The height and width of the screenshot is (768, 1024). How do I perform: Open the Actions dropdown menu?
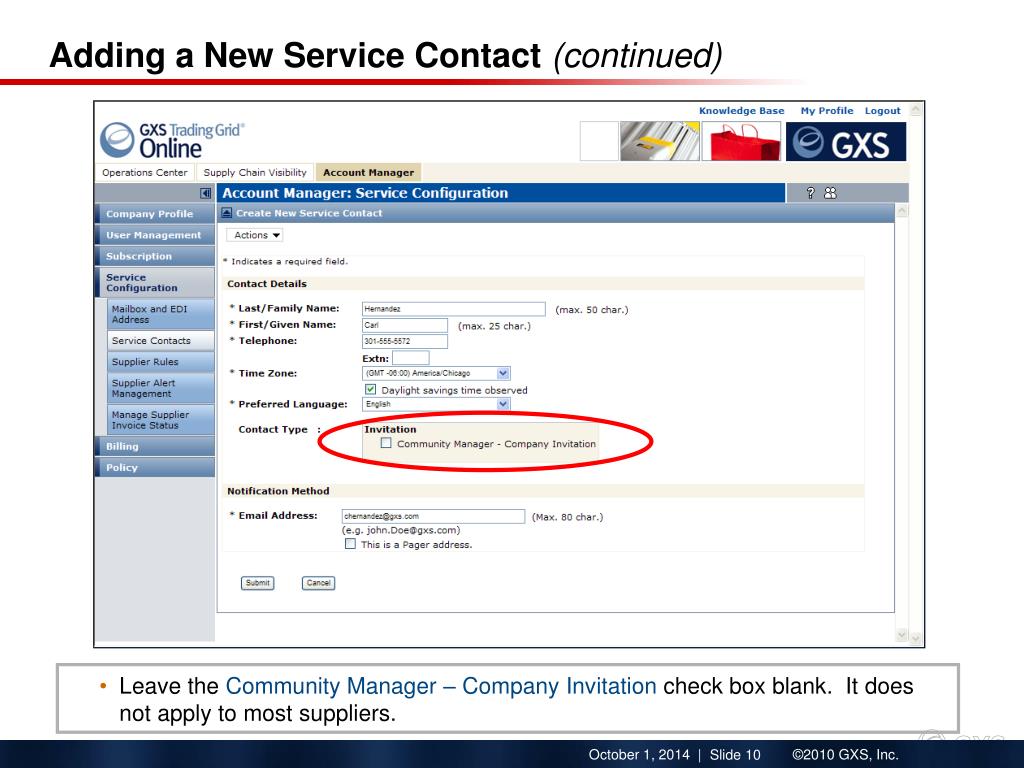tap(255, 235)
